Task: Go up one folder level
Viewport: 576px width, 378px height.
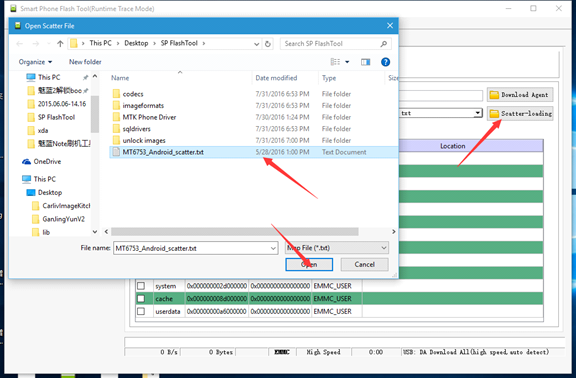Action: pos(60,44)
